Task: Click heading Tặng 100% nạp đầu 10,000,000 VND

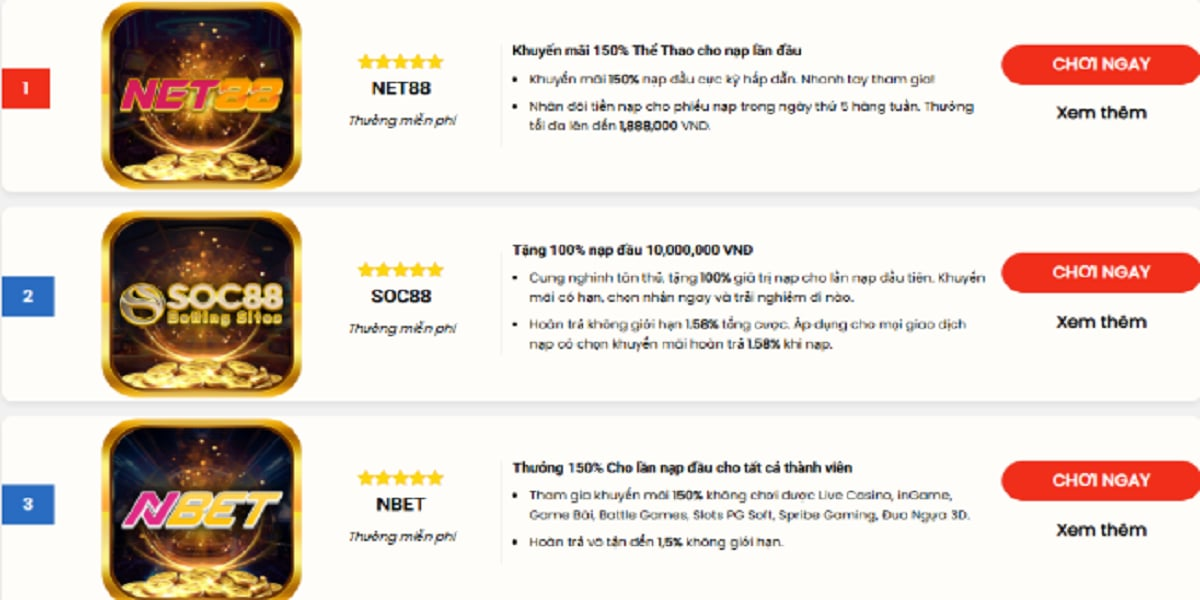Action: point(632,250)
